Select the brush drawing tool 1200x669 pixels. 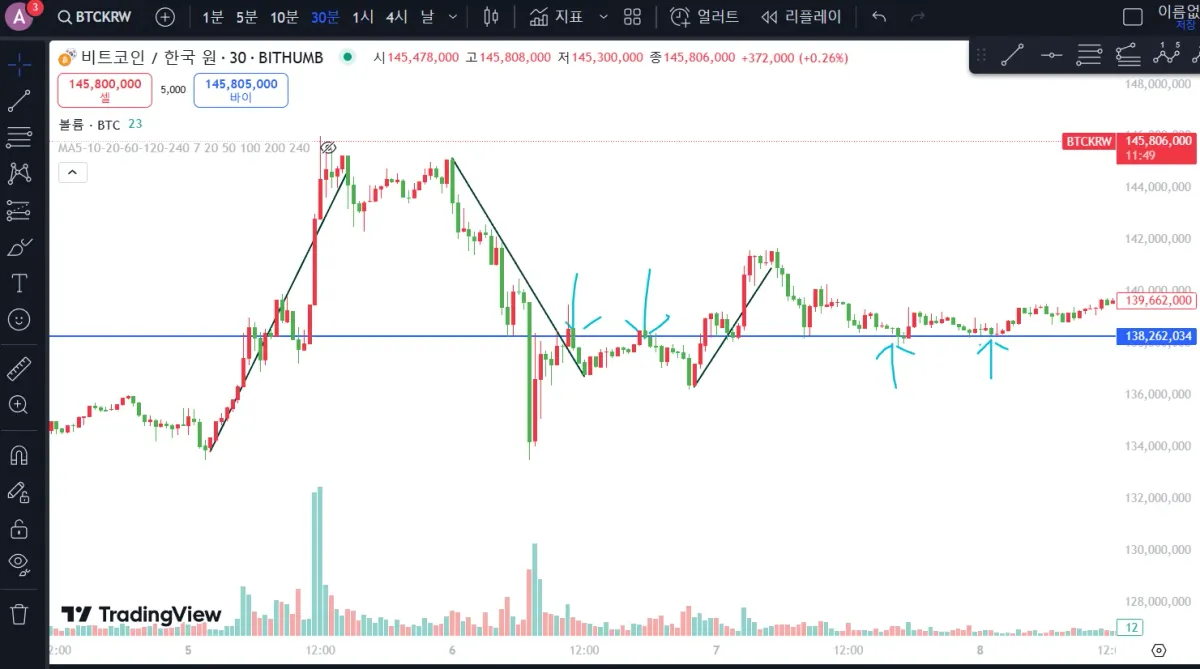point(19,246)
